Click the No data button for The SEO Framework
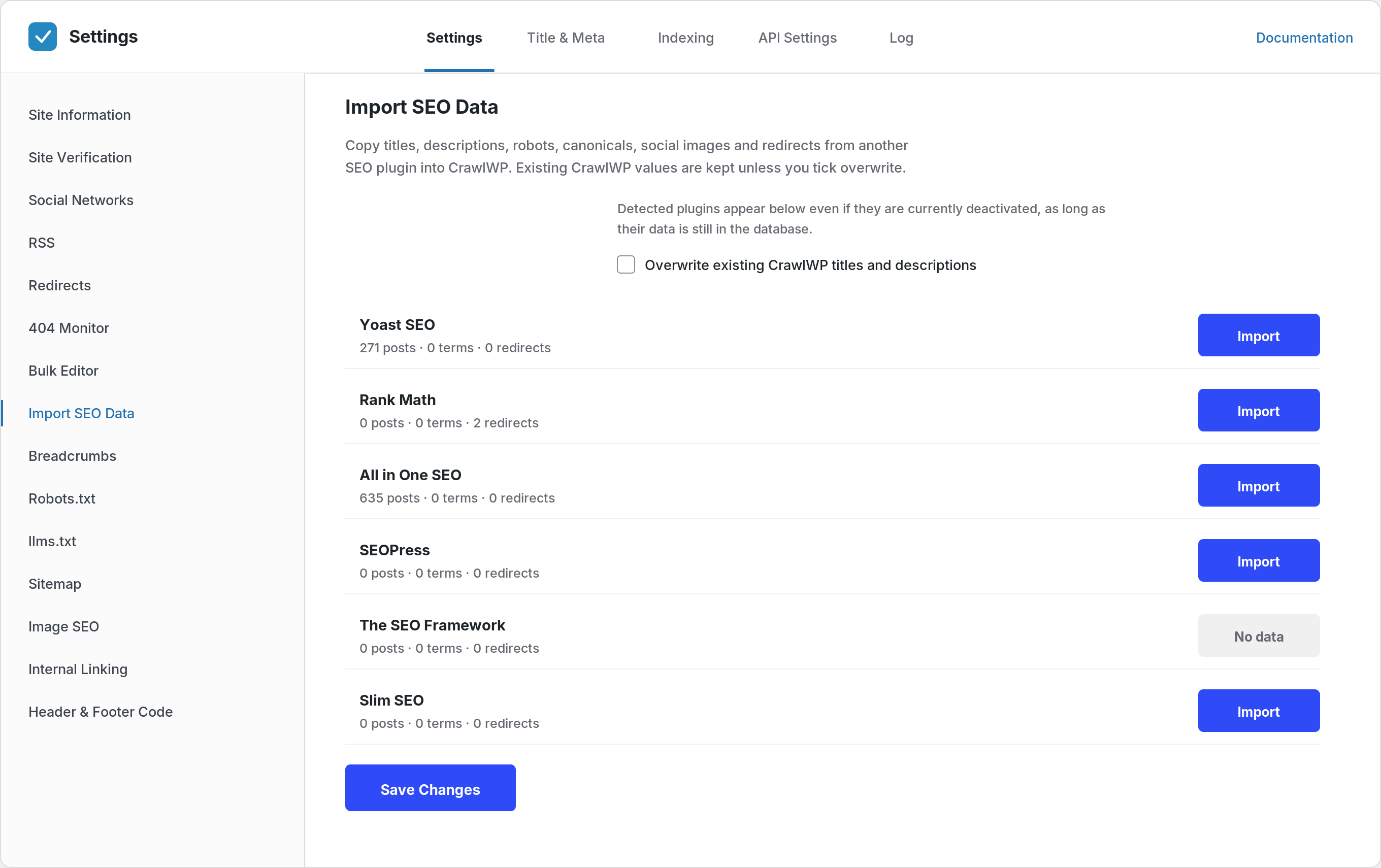 point(1258,636)
